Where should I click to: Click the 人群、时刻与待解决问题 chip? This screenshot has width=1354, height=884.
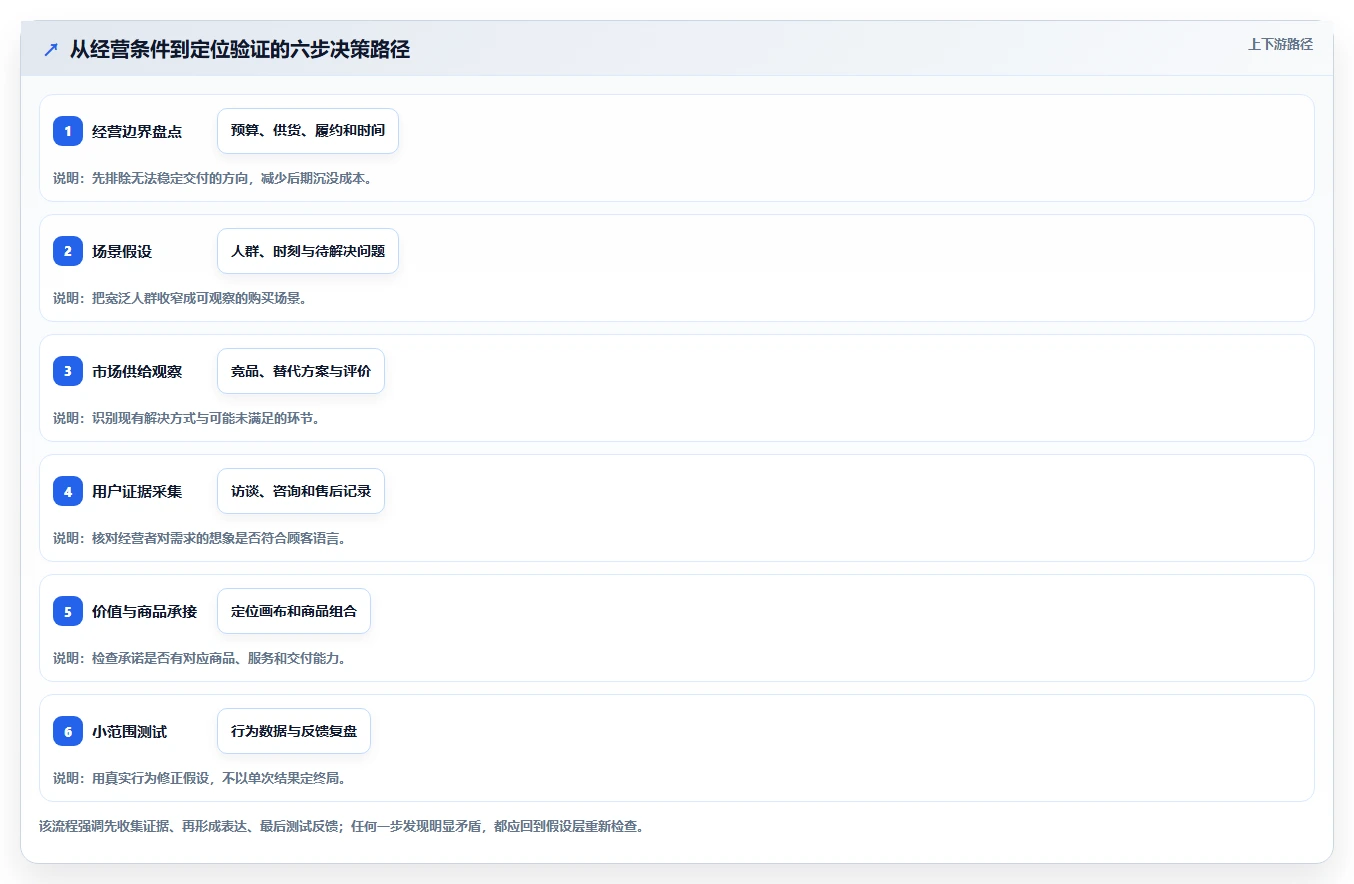coord(308,251)
